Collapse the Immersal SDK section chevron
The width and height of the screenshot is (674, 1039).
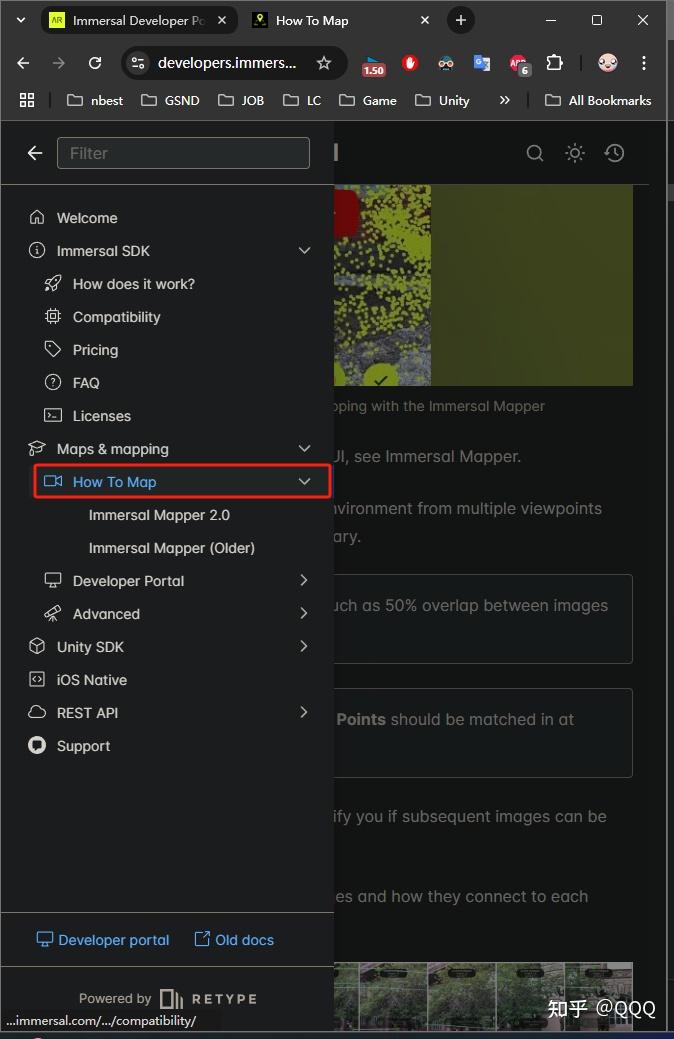click(x=304, y=251)
